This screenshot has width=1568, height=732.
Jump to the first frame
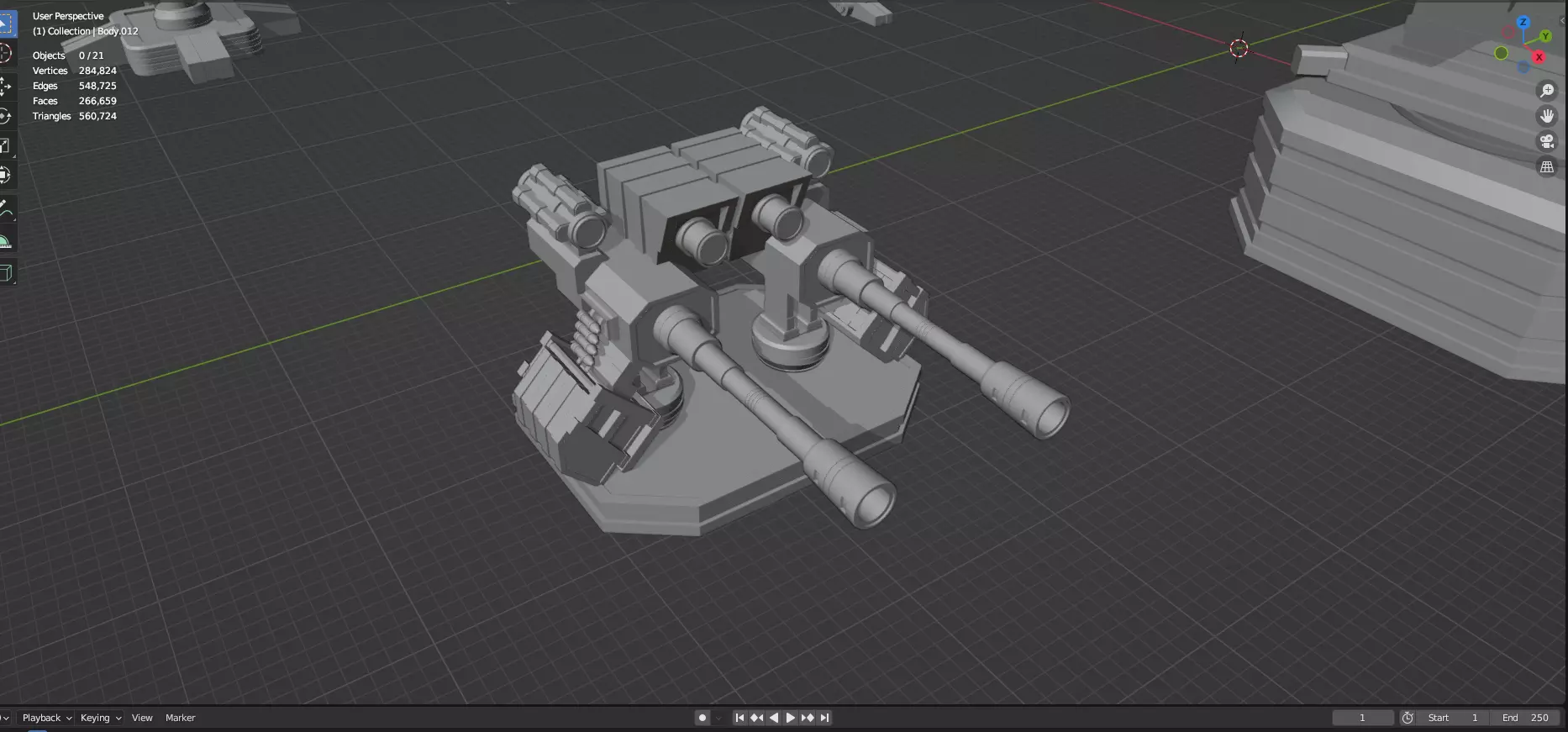coord(739,718)
